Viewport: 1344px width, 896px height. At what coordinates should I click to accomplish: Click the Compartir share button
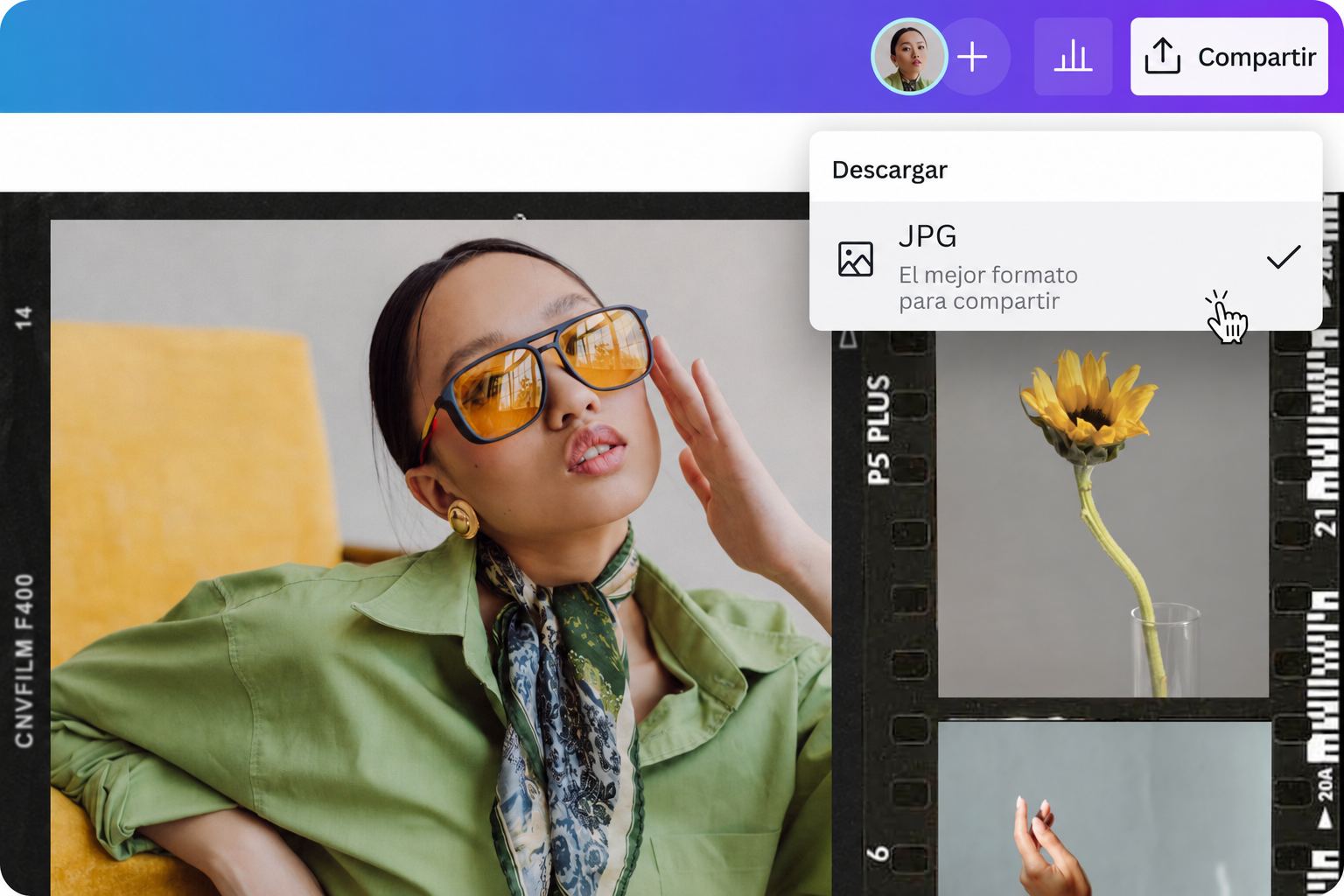(1229, 57)
